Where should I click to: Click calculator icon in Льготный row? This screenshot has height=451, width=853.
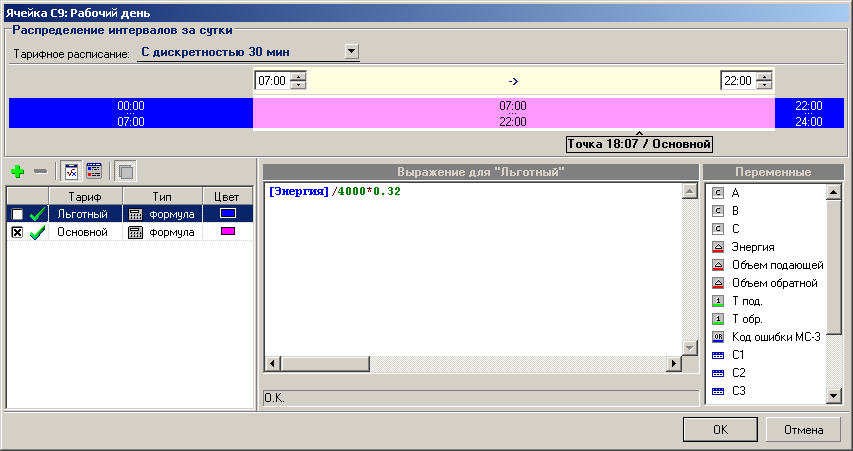pyautogui.click(x=135, y=214)
